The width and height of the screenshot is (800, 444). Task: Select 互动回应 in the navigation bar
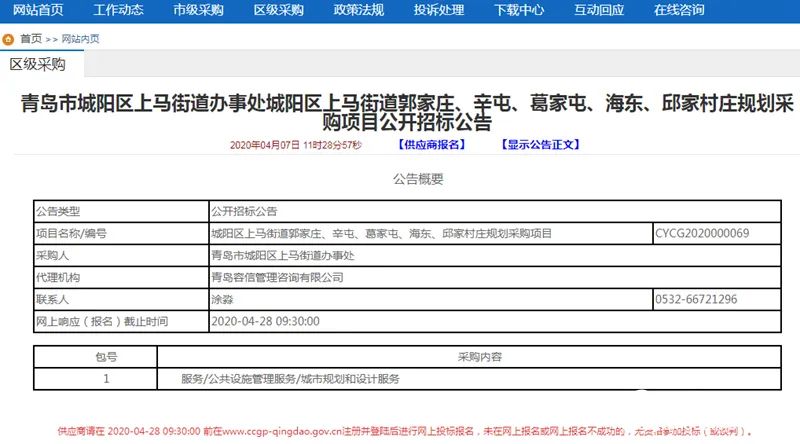coord(599,11)
